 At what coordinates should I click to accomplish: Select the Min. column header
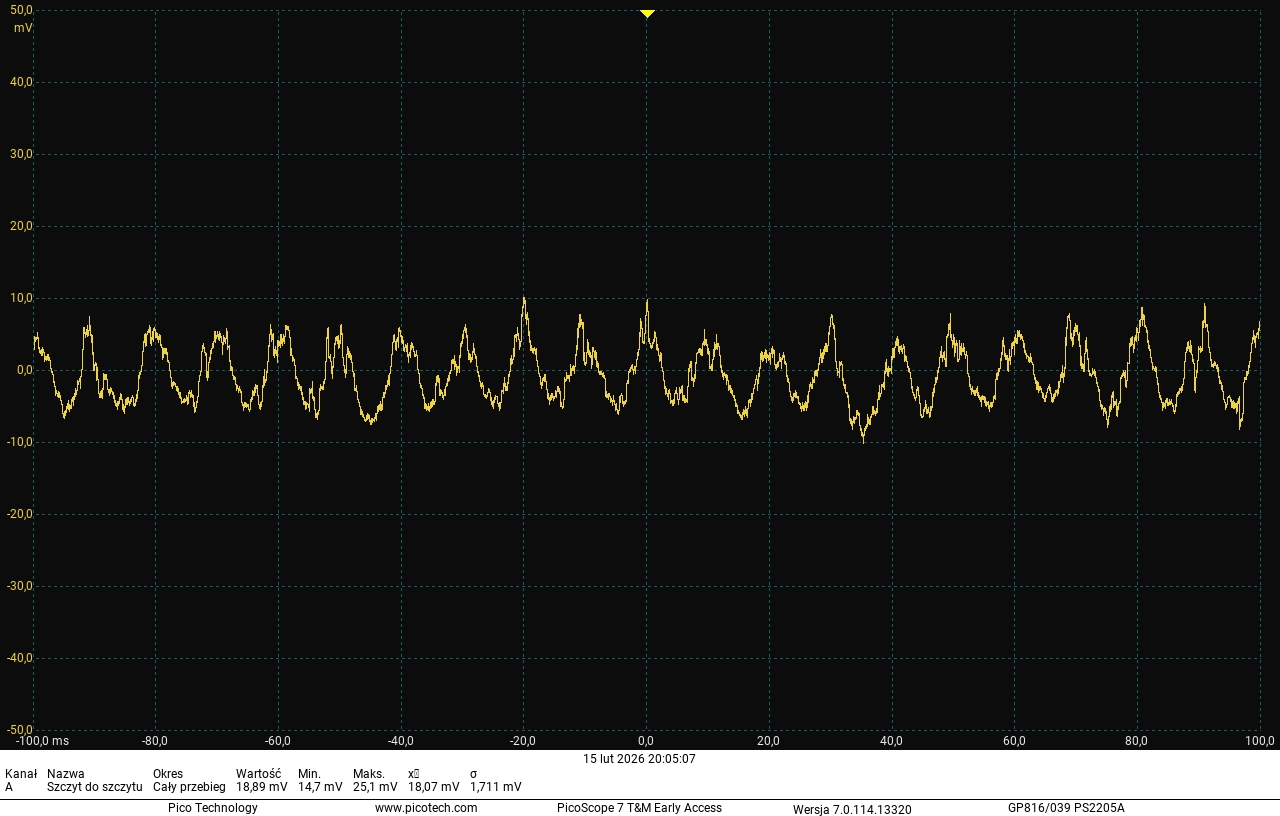pyautogui.click(x=309, y=774)
